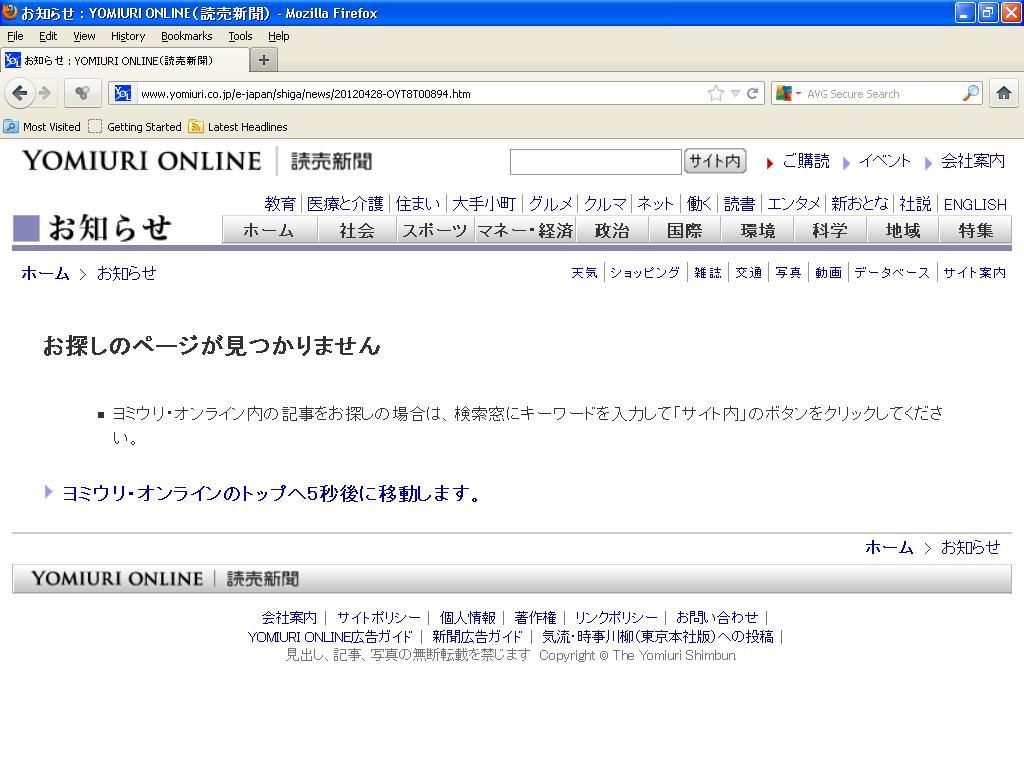Reload the page with the refresh icon
Screen dimensions: 1024x768
(x=752, y=93)
